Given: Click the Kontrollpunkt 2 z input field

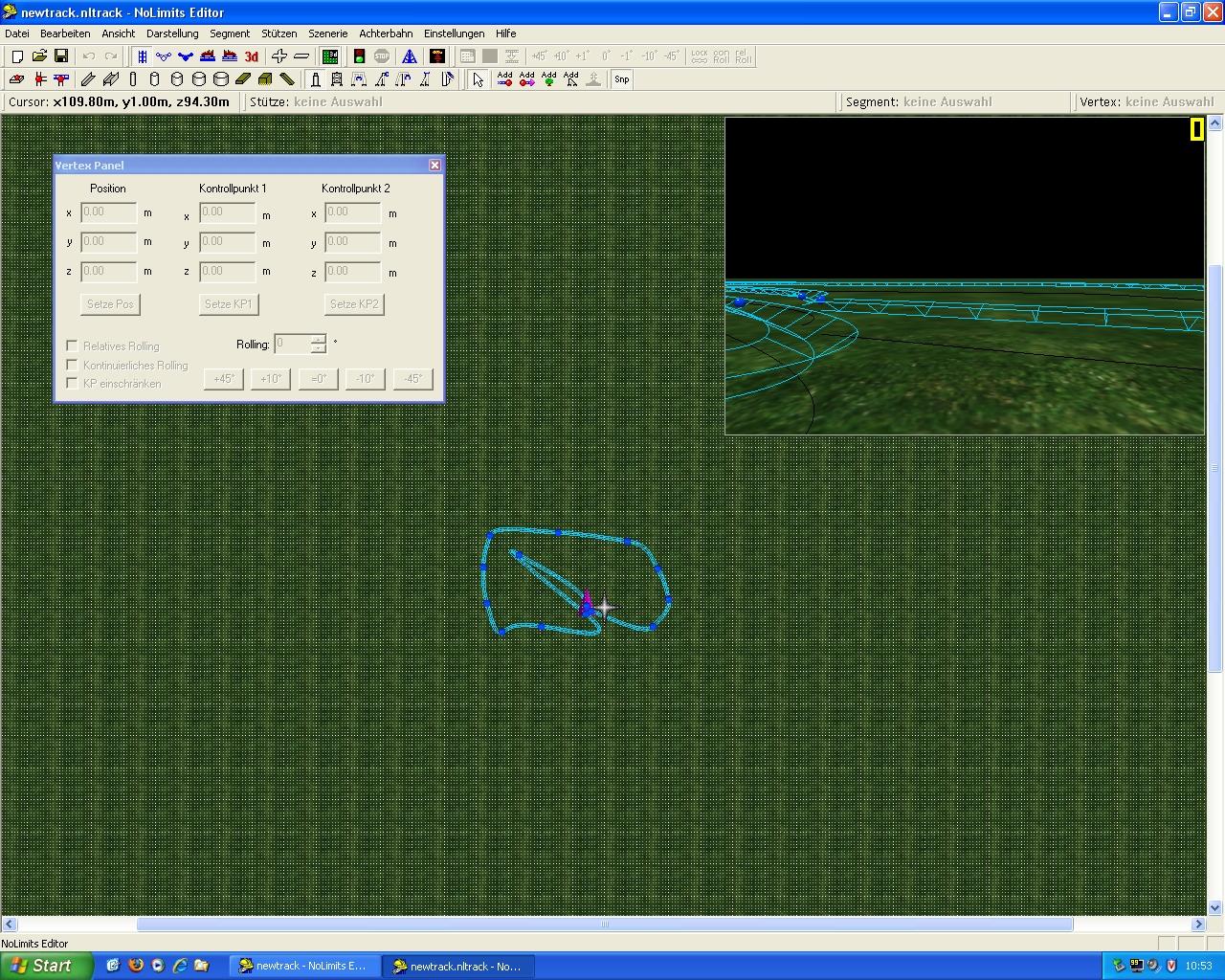Looking at the screenshot, I should click(x=353, y=272).
